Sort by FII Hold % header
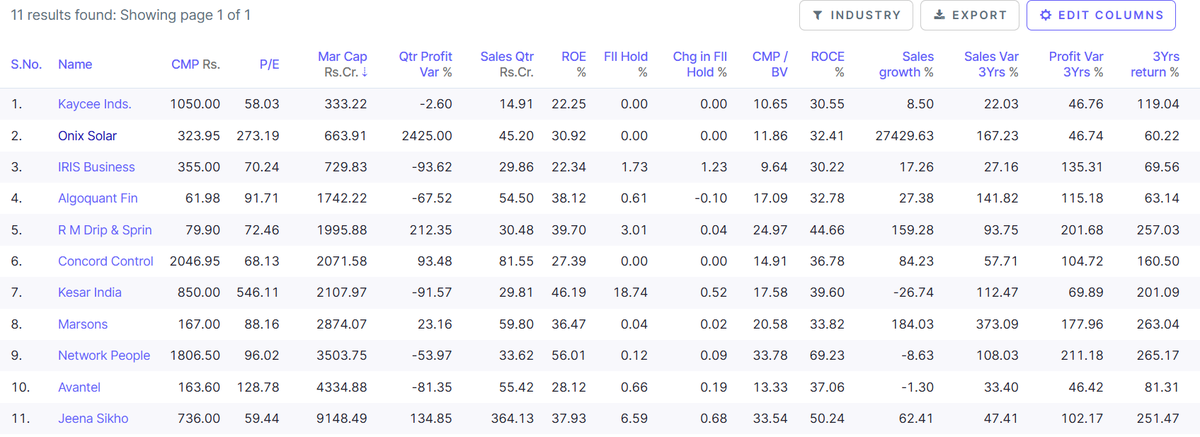The image size is (1200, 437). pyautogui.click(x=626, y=64)
